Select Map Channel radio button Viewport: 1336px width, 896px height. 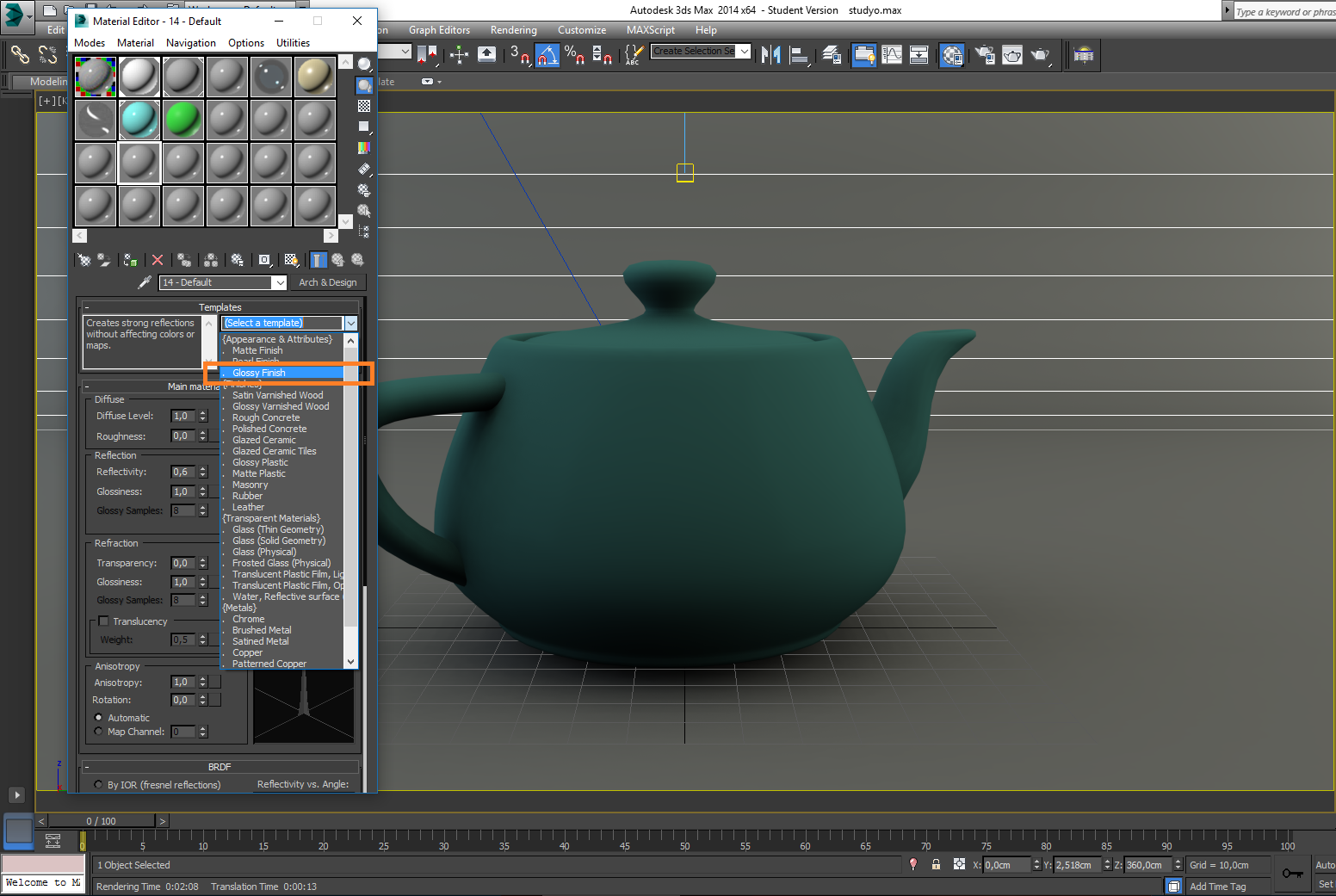98,732
